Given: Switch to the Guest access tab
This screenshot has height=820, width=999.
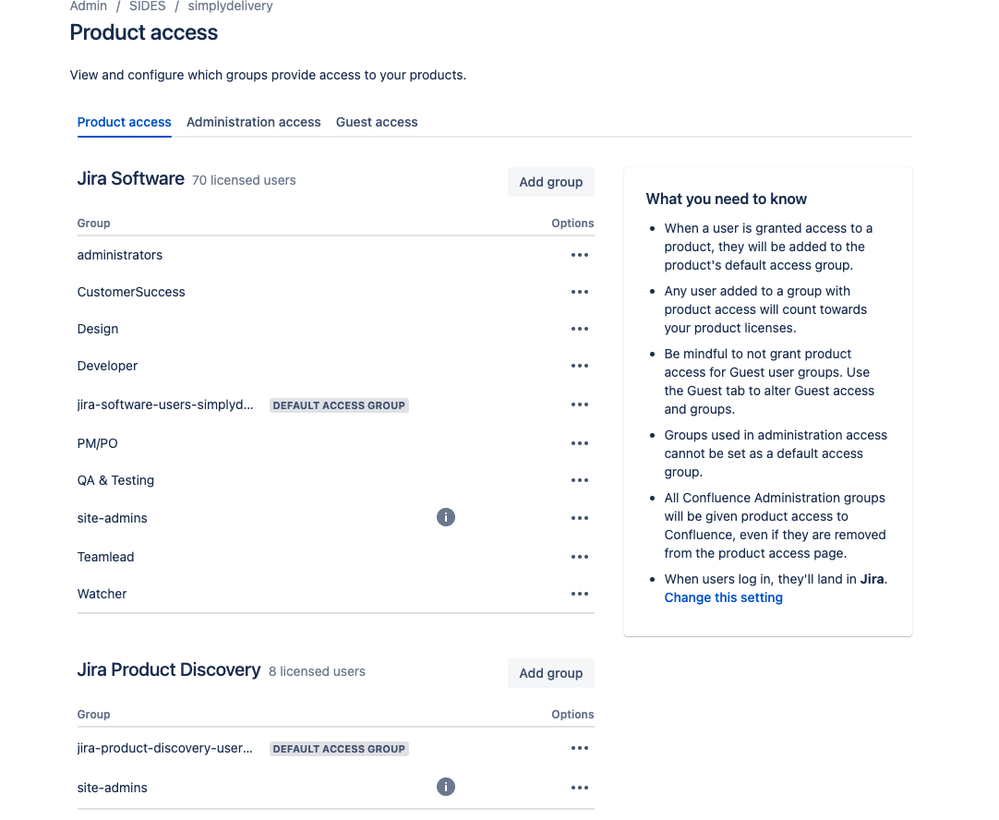Looking at the screenshot, I should pyautogui.click(x=376, y=122).
